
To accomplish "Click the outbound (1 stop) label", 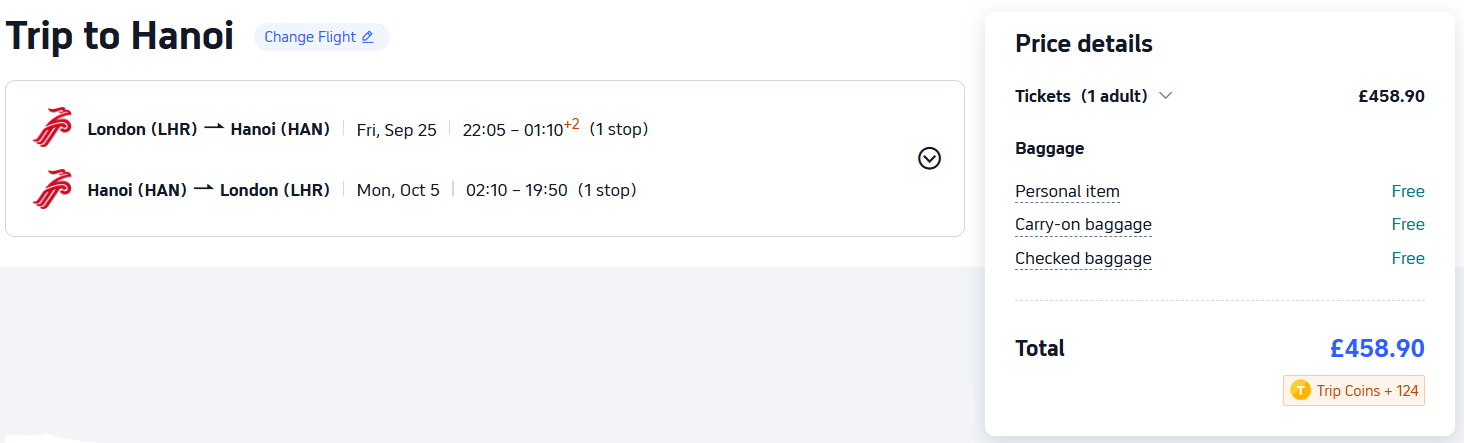I will pyautogui.click(x=618, y=129).
